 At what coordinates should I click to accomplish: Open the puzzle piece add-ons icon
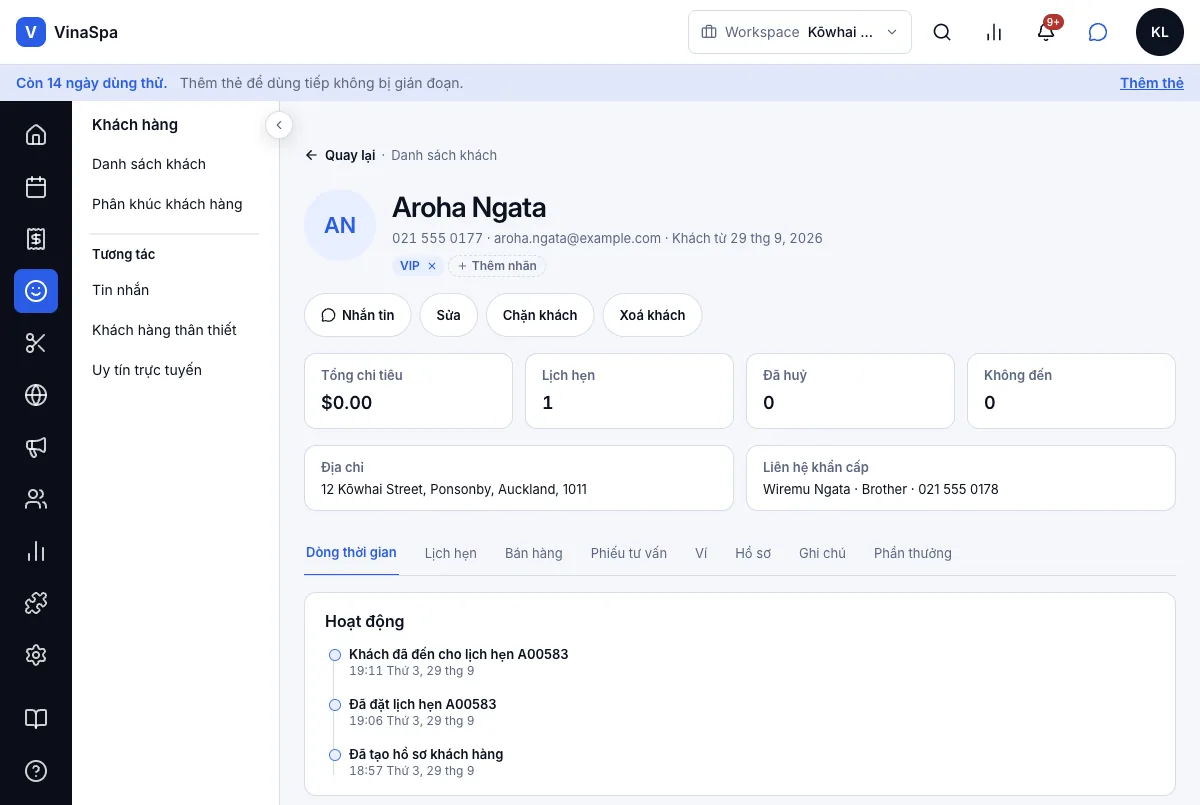click(x=36, y=603)
